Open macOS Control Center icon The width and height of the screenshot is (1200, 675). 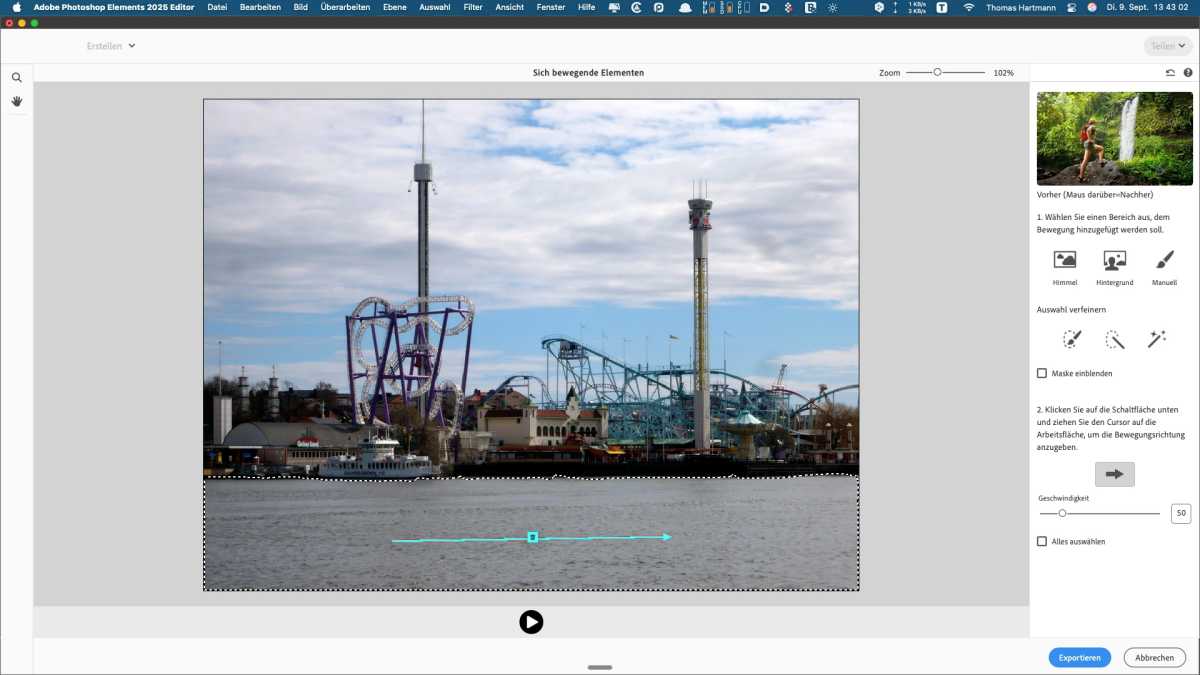(x=1070, y=7)
